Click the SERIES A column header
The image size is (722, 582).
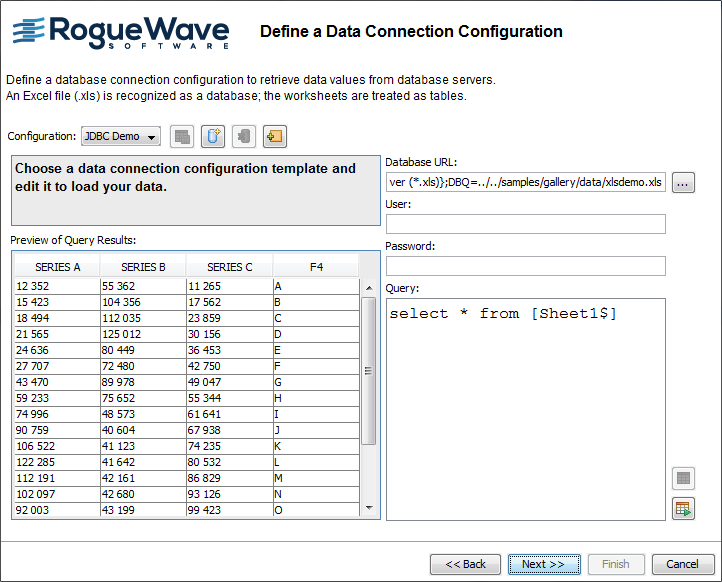coord(57,267)
